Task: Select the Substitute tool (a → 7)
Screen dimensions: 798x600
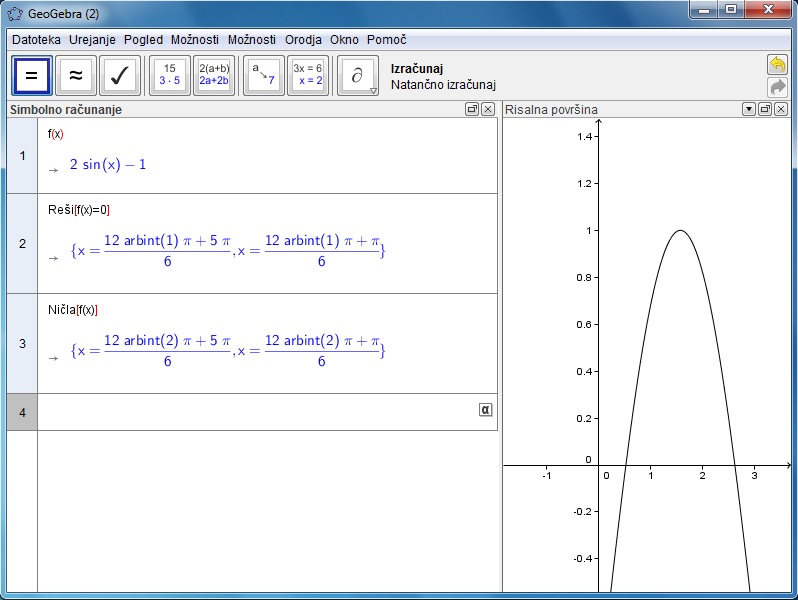Action: (x=263, y=75)
